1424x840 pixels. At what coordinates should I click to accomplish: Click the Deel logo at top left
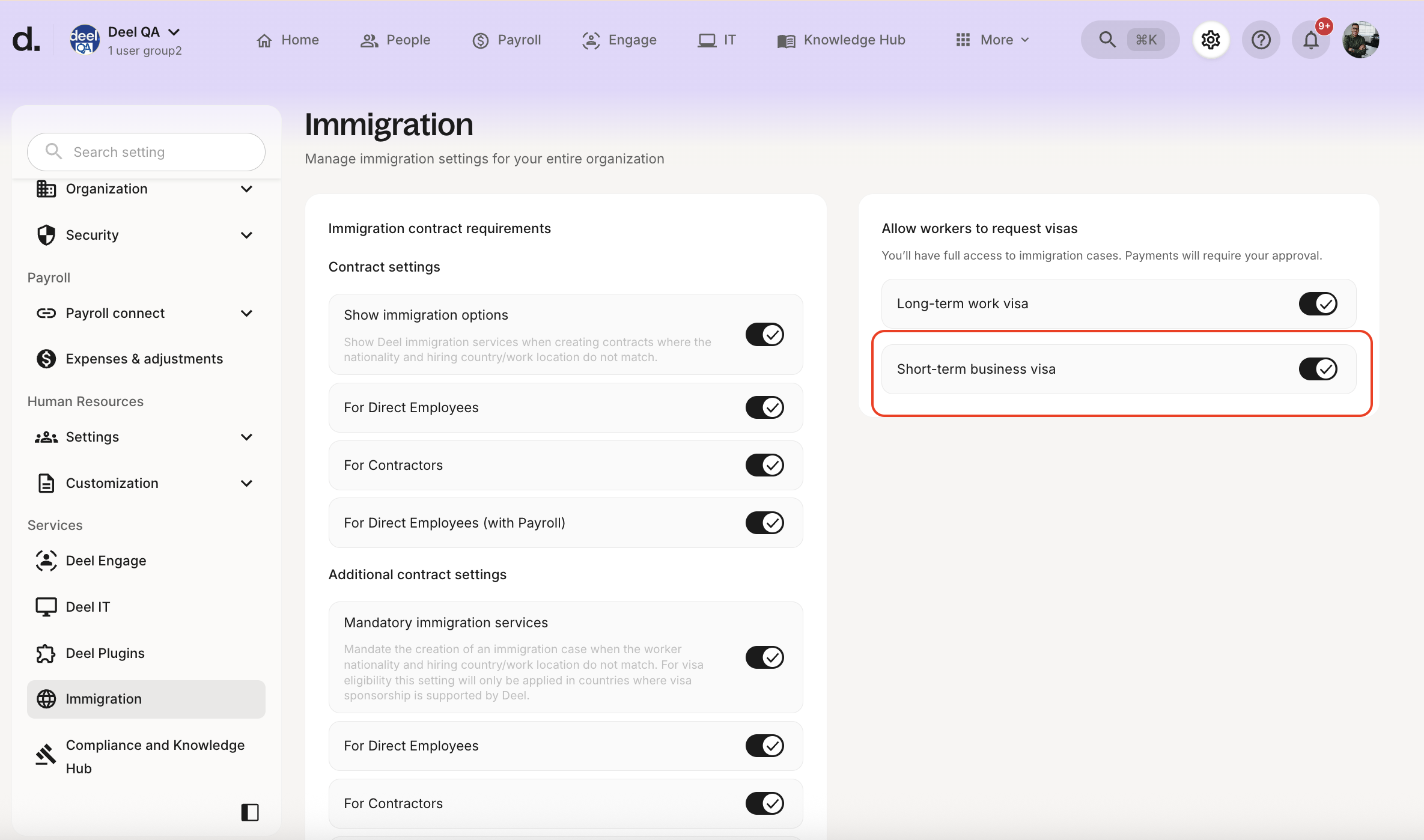click(x=26, y=40)
